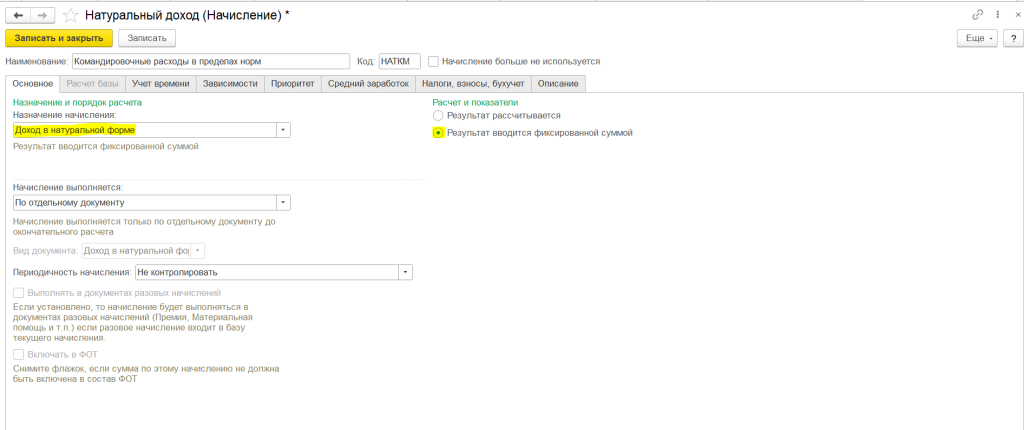Select 'Результат рассчитывается' radio option

[438, 116]
